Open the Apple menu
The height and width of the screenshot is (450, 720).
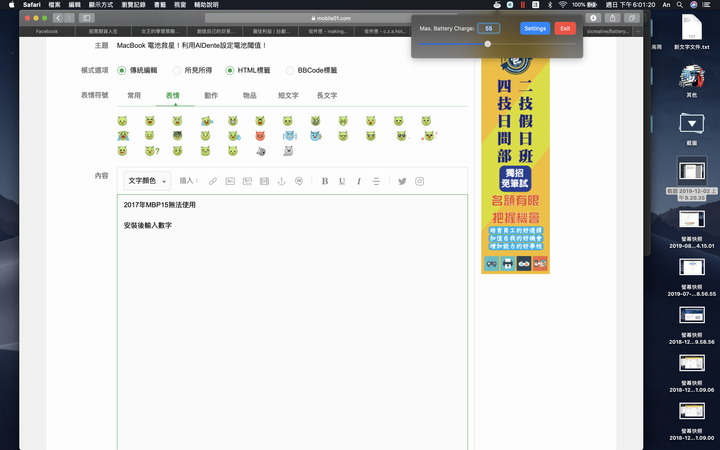coord(11,5)
